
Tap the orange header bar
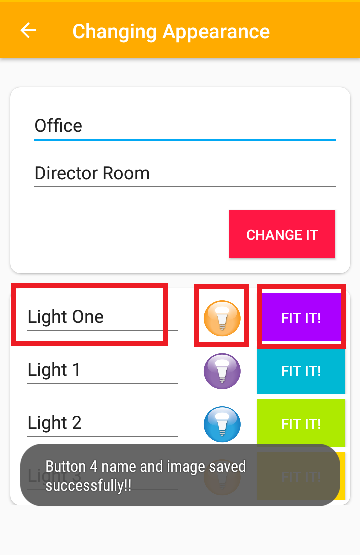180,30
